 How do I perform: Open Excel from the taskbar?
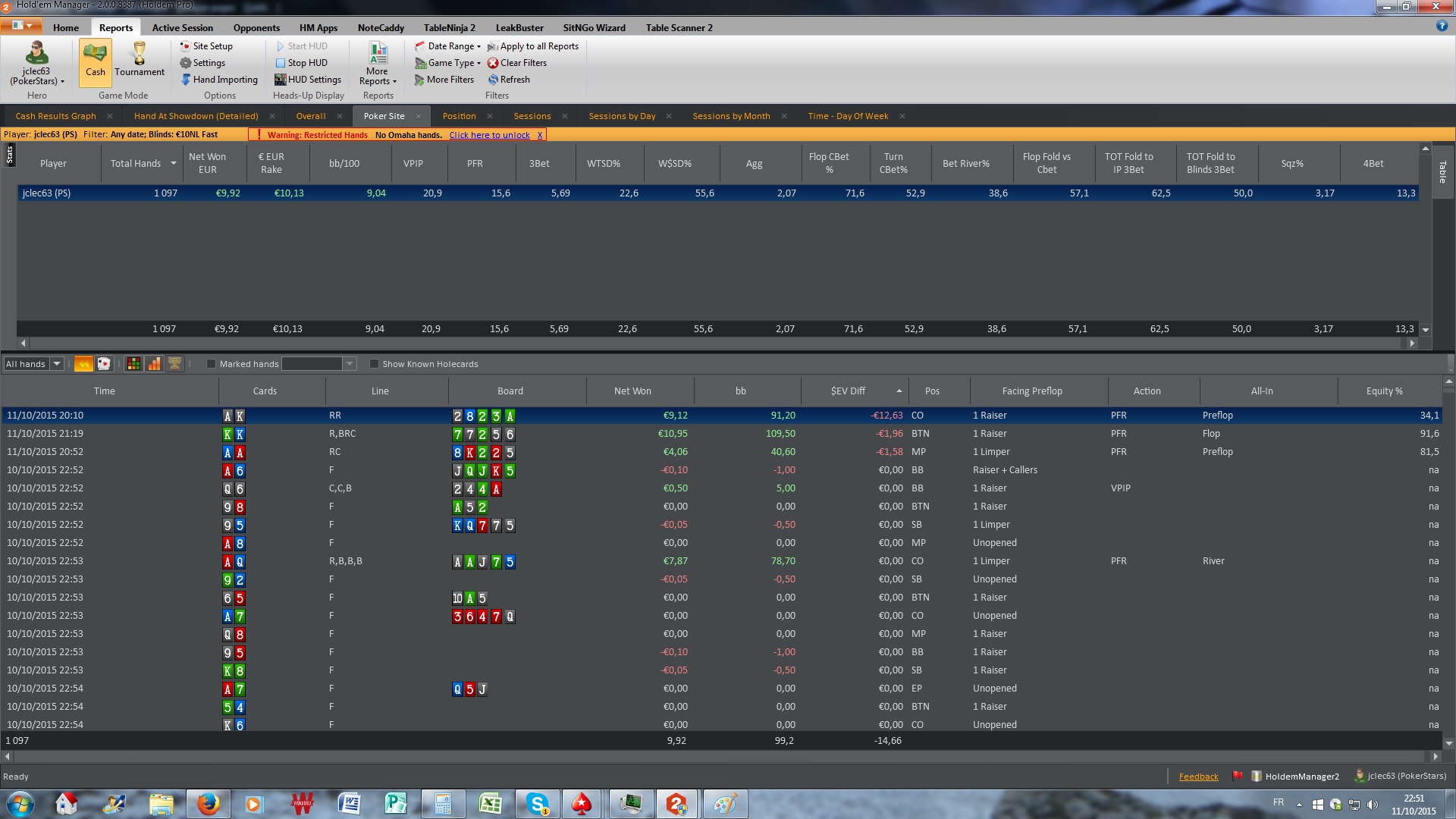(x=491, y=804)
